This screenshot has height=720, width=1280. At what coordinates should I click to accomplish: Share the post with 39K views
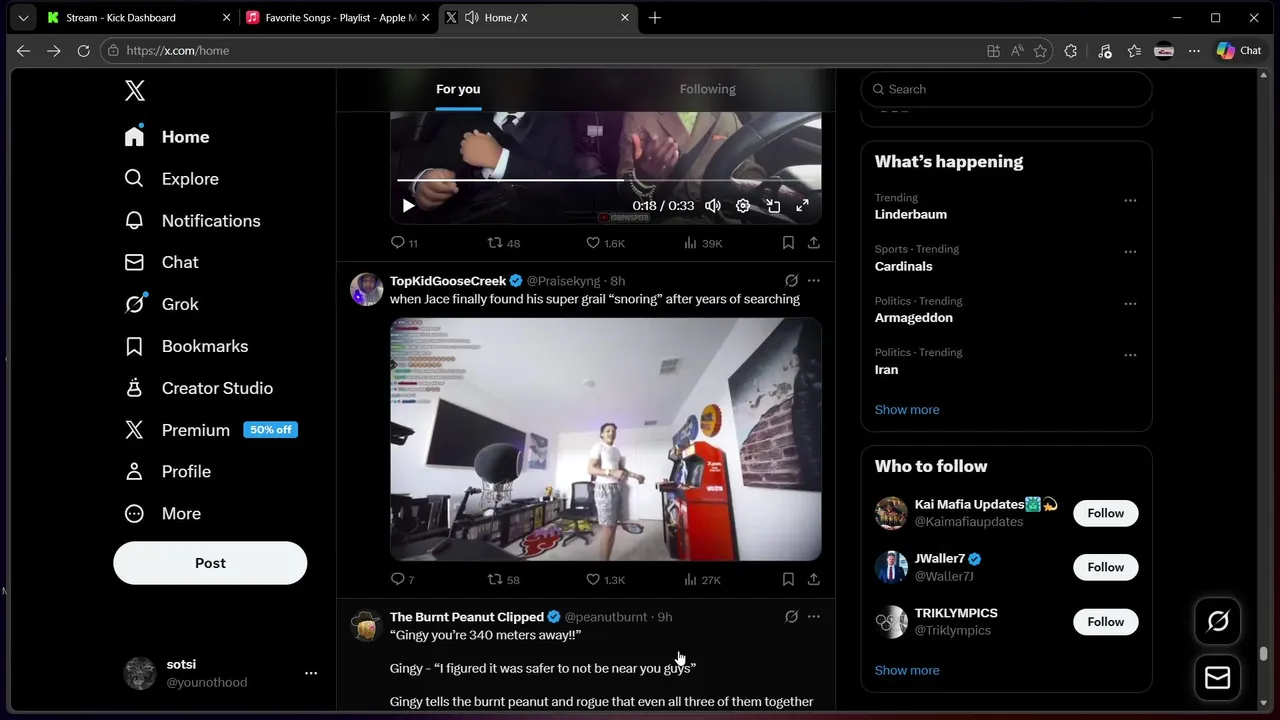click(814, 243)
